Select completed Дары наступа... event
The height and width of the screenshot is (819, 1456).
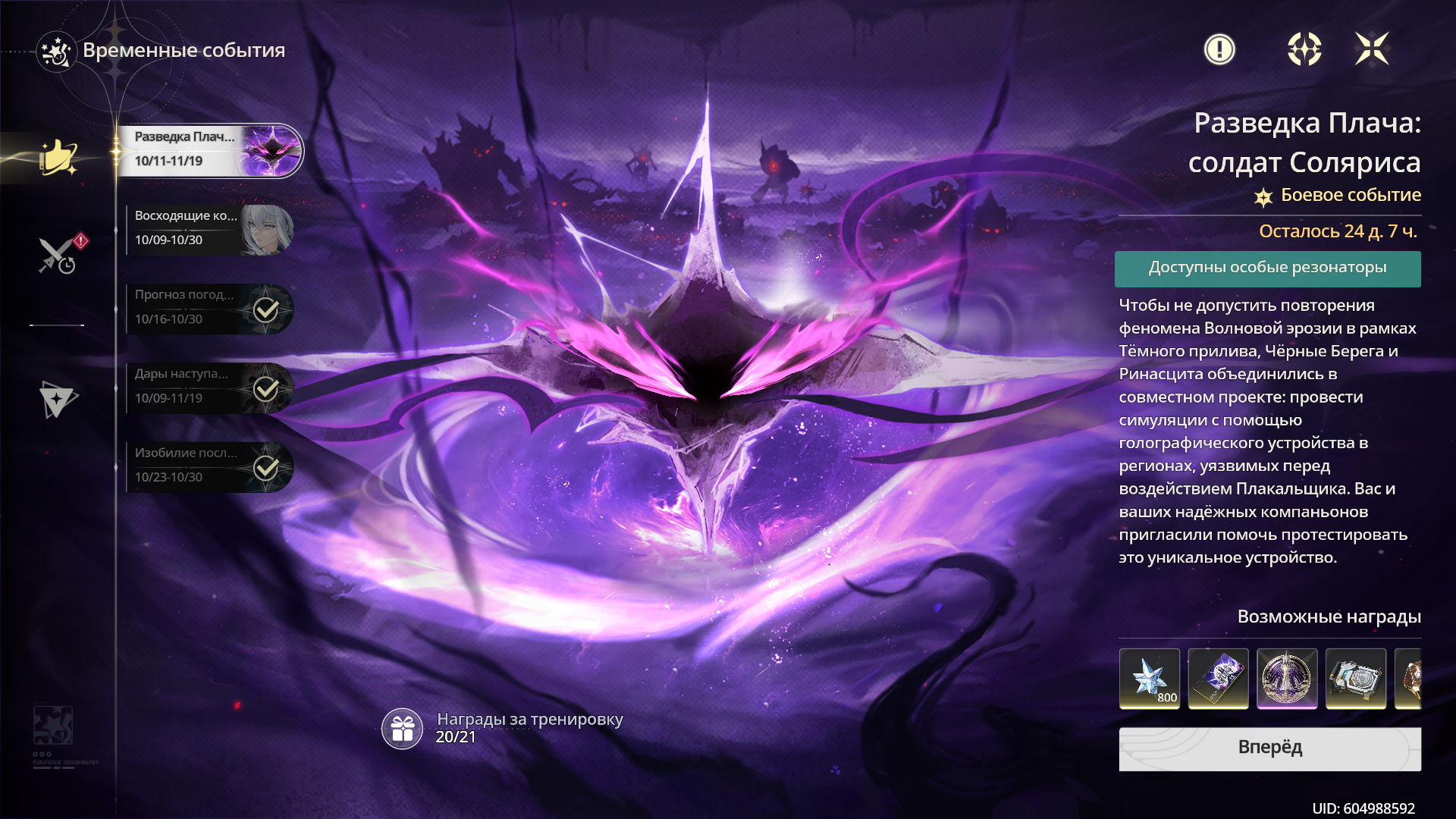click(x=209, y=388)
